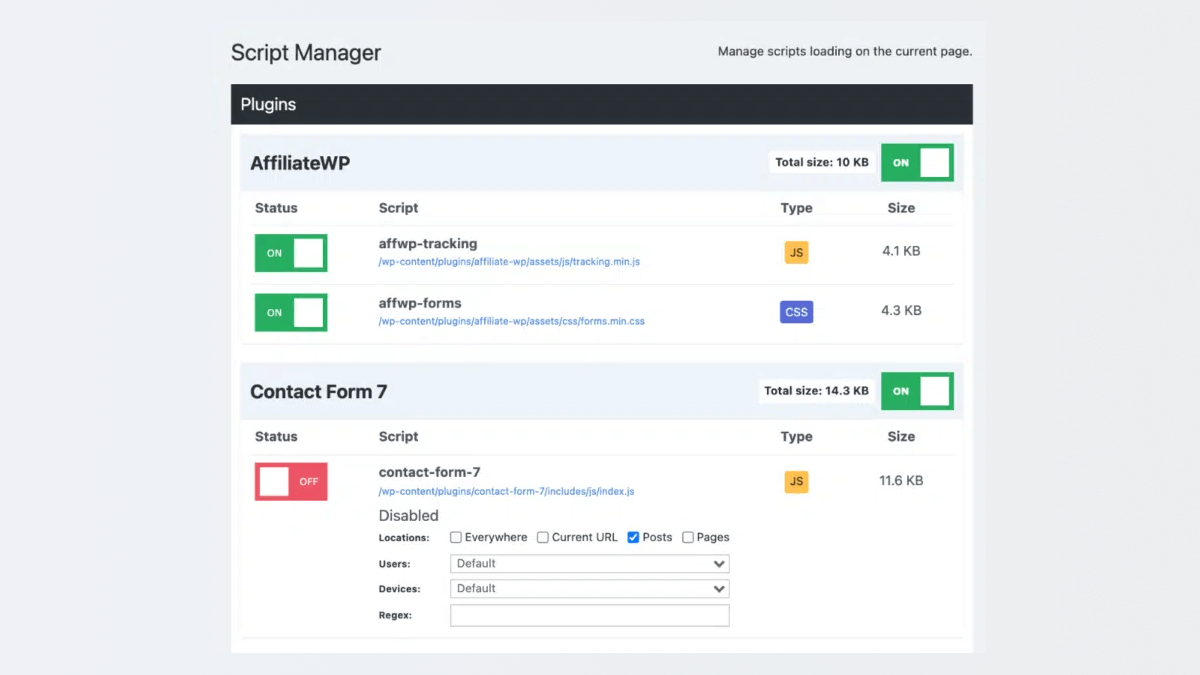
Task: Switch the contact-form-7 script toggle from OFF
Action: point(291,481)
